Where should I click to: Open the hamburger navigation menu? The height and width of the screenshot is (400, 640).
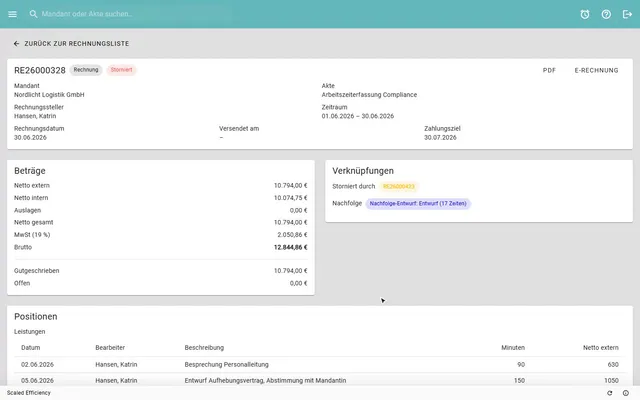[13, 14]
